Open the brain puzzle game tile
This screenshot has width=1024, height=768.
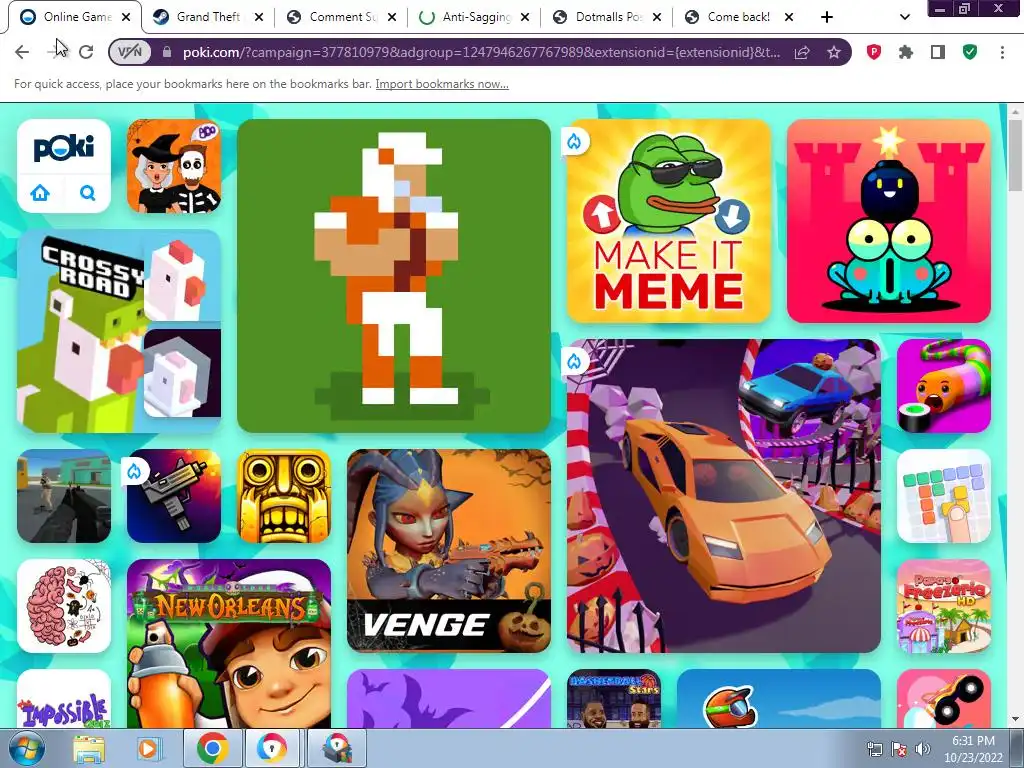(64, 606)
